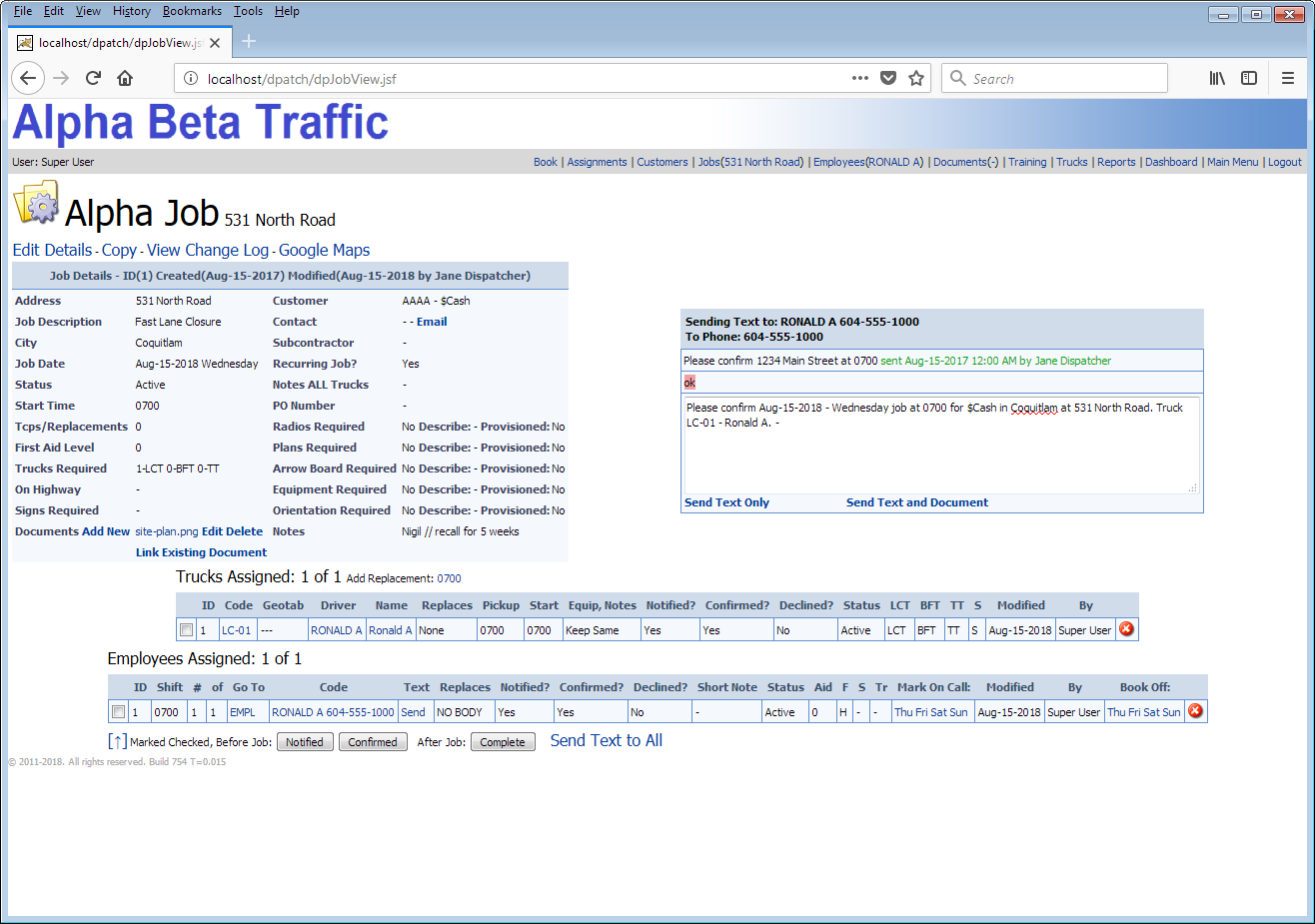Open the Documents(-) navigation link
This screenshot has width=1315, height=924.
pos(965,162)
